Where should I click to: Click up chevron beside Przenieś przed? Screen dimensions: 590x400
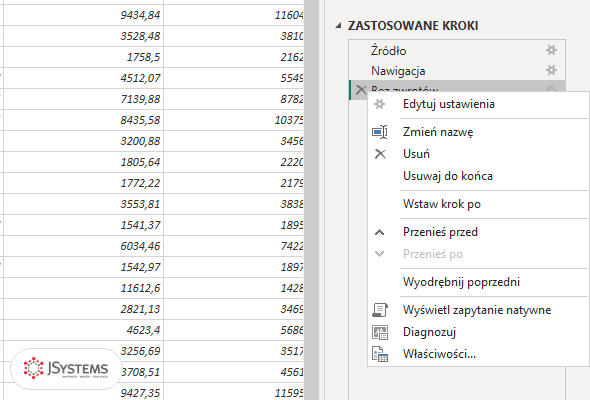(380, 232)
